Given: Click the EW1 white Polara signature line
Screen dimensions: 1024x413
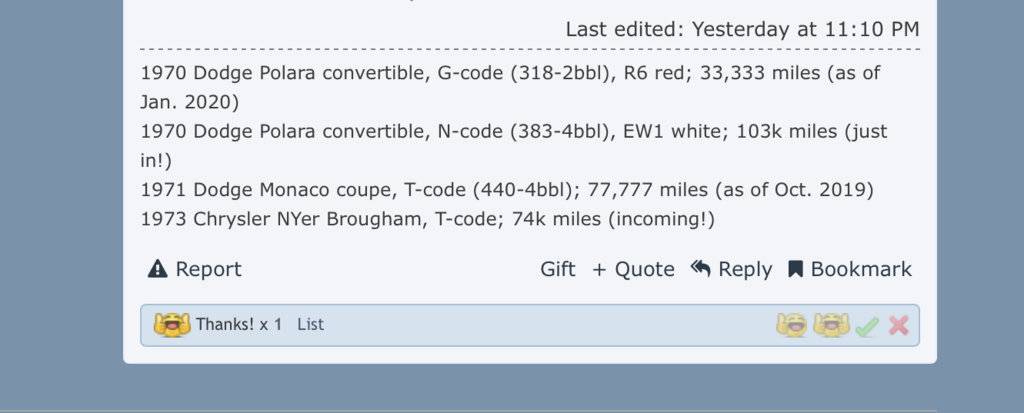Looking at the screenshot, I should (513, 131).
